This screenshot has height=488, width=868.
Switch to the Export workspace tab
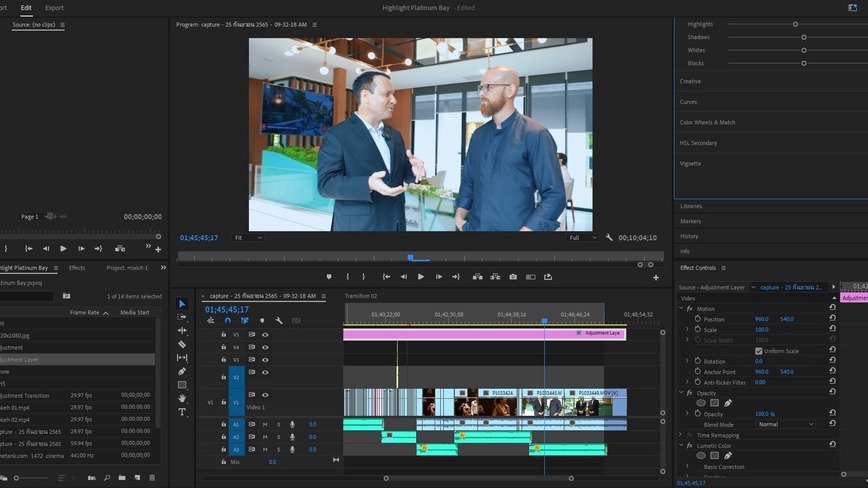tap(54, 8)
